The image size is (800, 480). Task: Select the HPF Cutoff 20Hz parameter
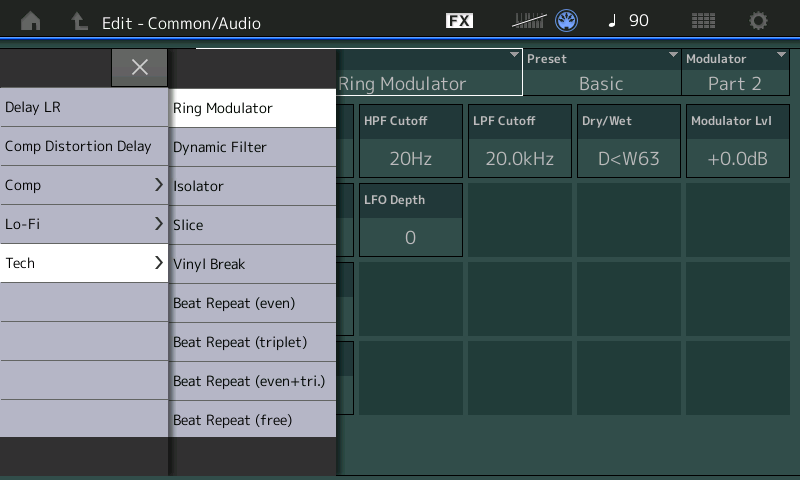pos(410,142)
